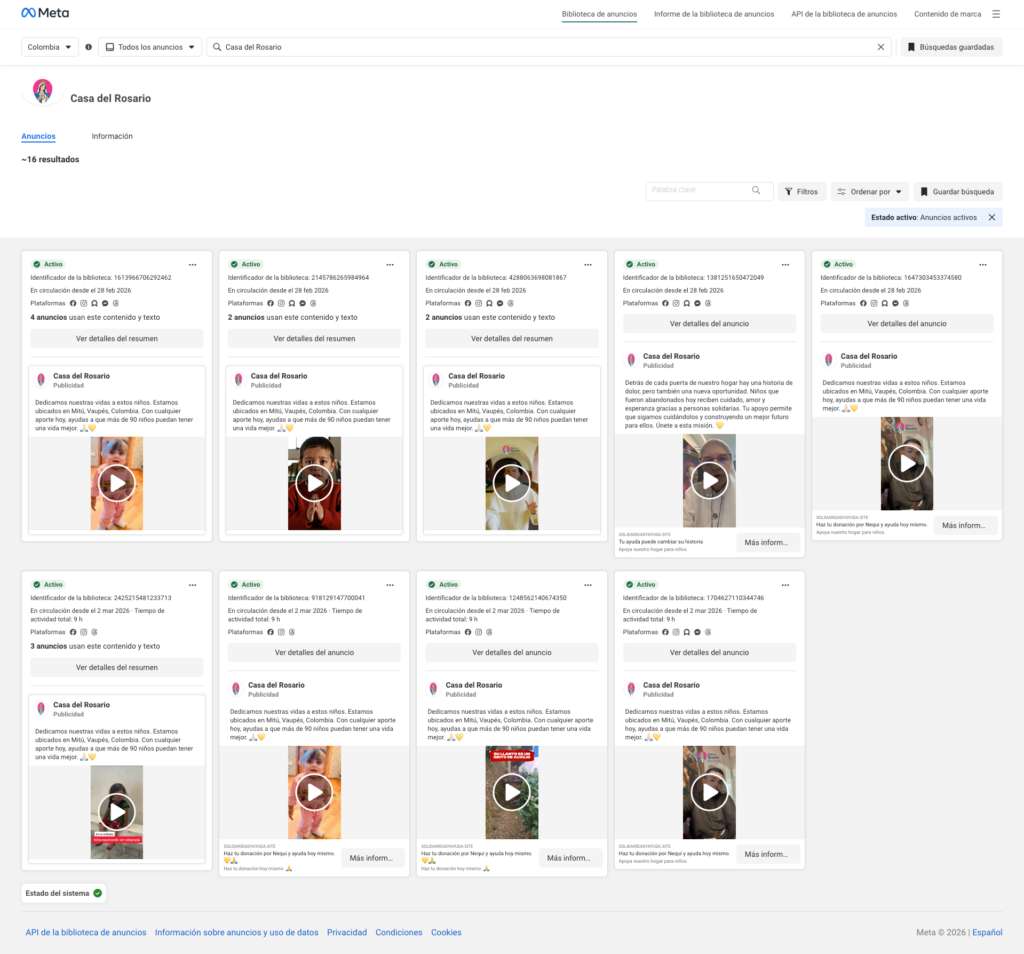Viewport: 1024px width, 954px height.
Task: Click the info icon next to Colombia
Action: (88, 47)
